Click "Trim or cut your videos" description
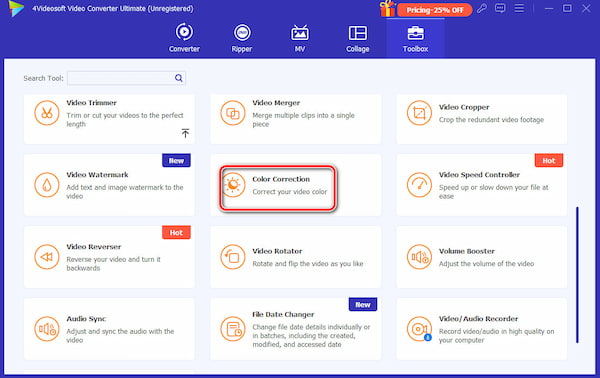The image size is (600, 378). coord(125,119)
